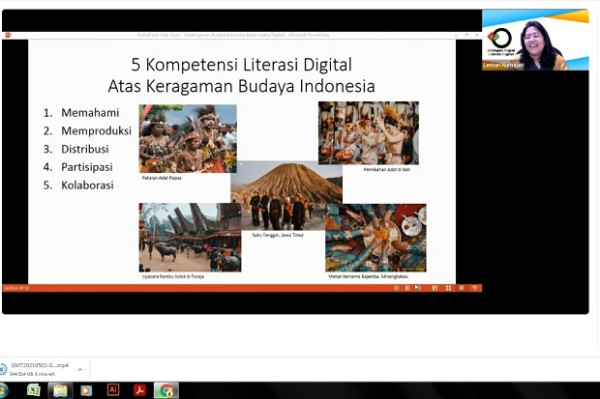This screenshot has height=399, width=600.
Task: Select list item 'Memproduksi'
Action: tap(96, 131)
